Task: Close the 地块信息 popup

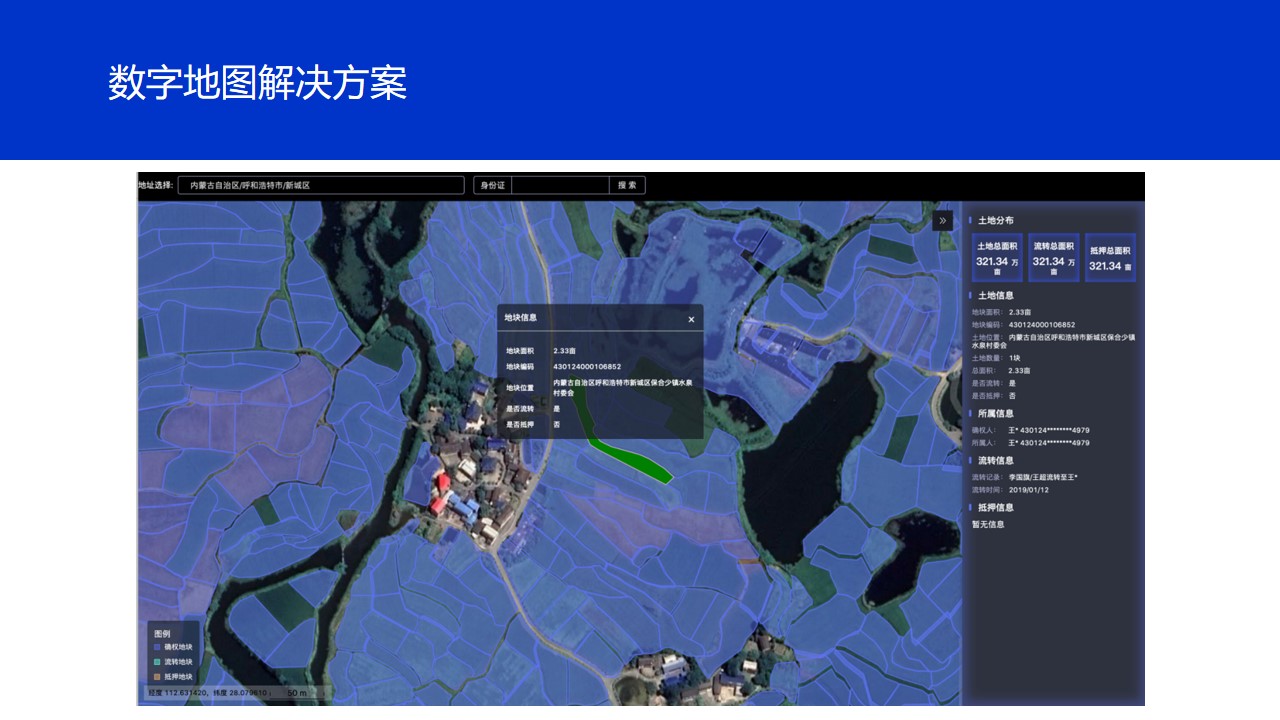Action: tap(691, 319)
